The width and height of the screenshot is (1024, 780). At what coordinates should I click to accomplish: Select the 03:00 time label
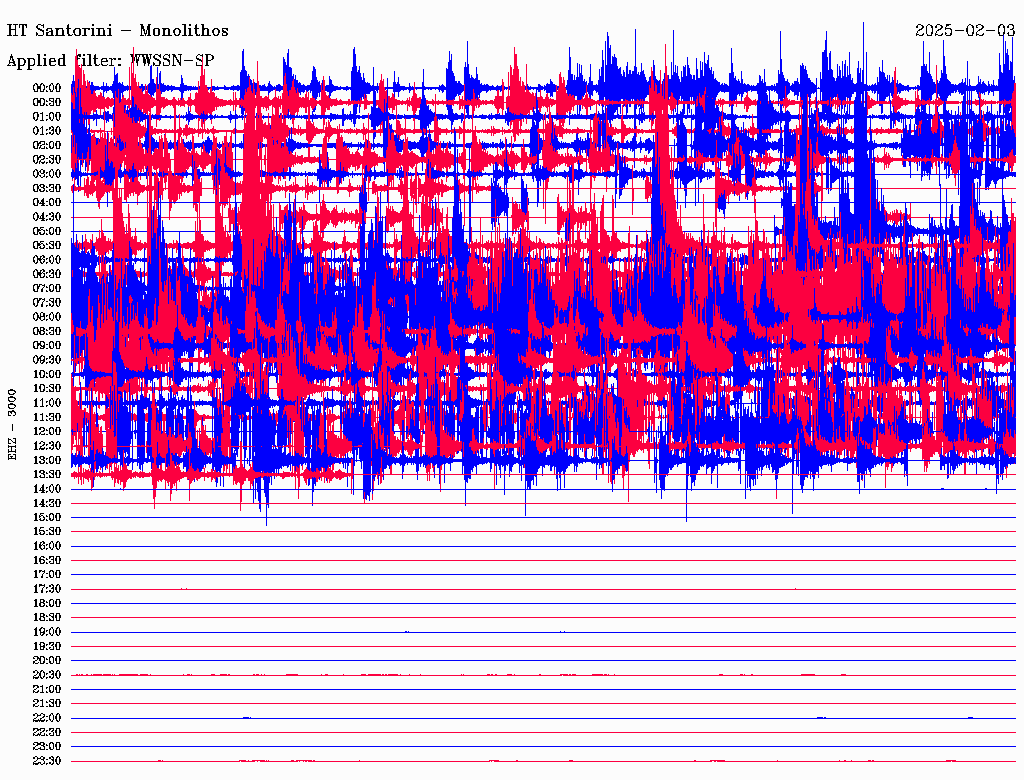(x=47, y=174)
